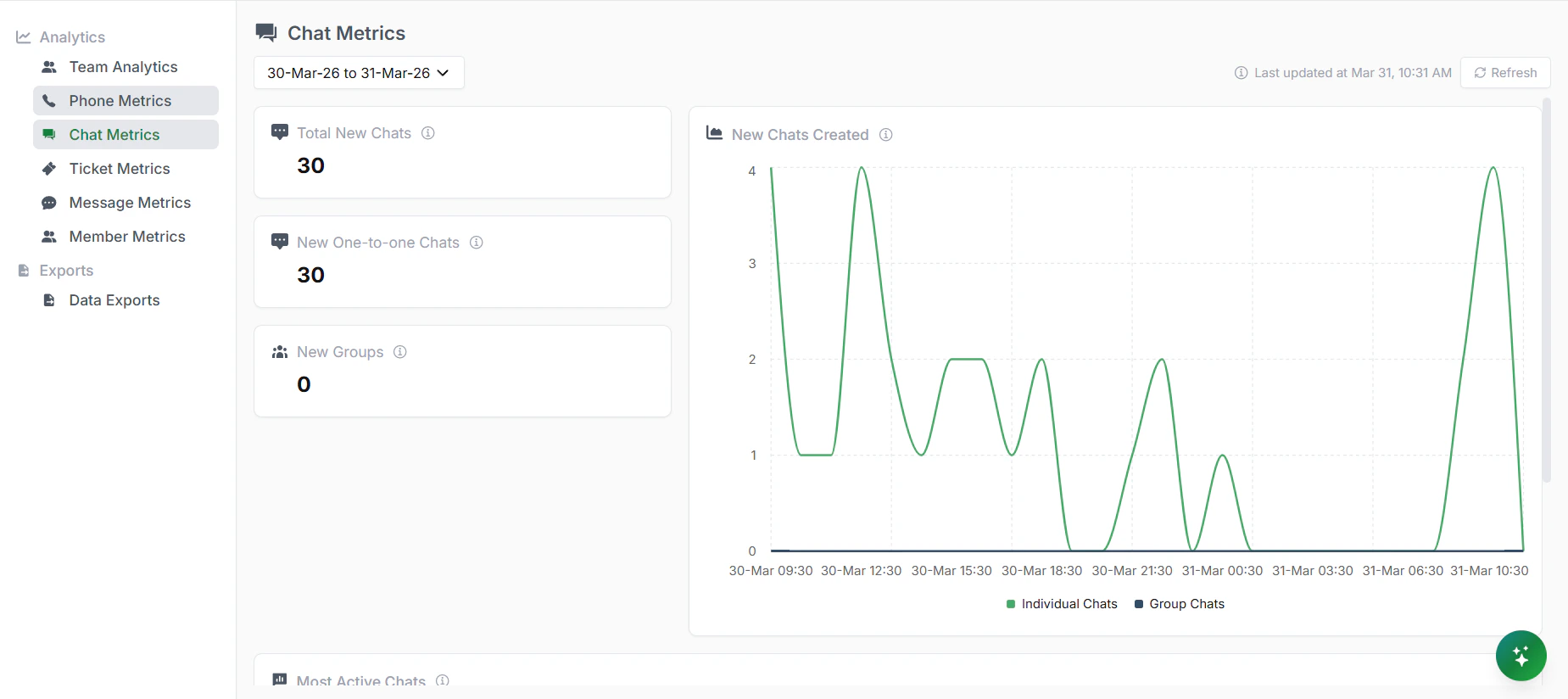Click the Ticket Metrics ticket icon
This screenshot has width=1568, height=699.
pos(49,169)
